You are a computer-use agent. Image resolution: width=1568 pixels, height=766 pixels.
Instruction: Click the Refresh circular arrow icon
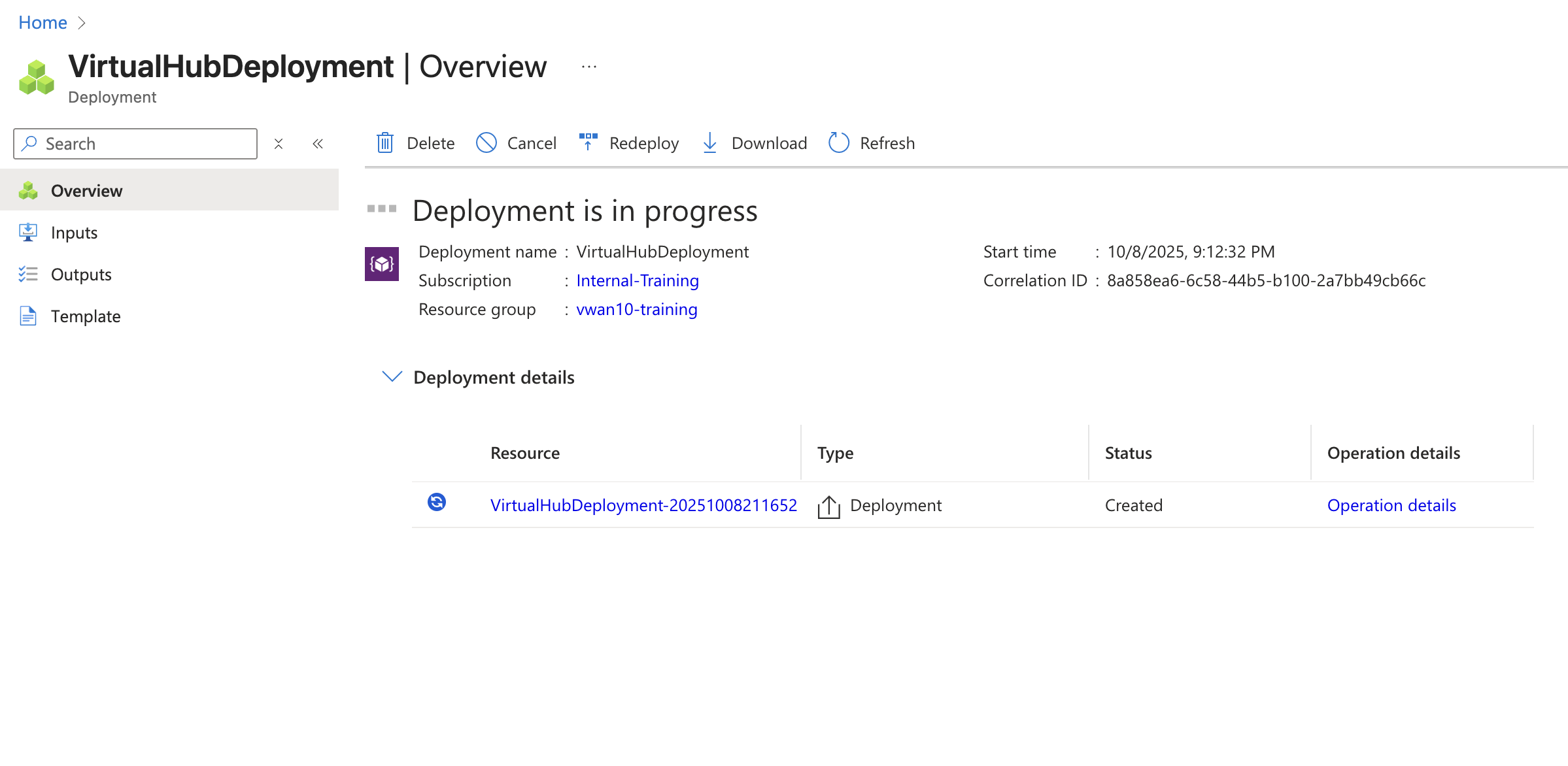click(838, 143)
